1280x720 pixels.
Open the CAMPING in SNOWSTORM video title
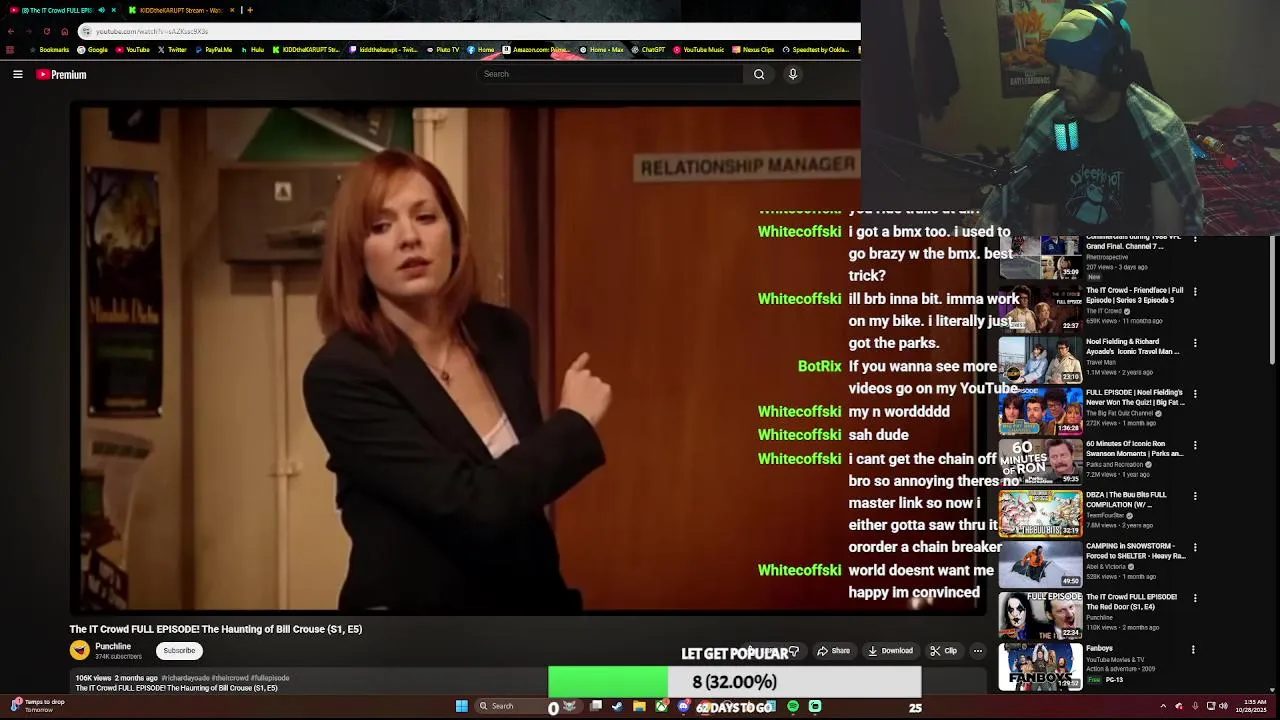point(1135,551)
